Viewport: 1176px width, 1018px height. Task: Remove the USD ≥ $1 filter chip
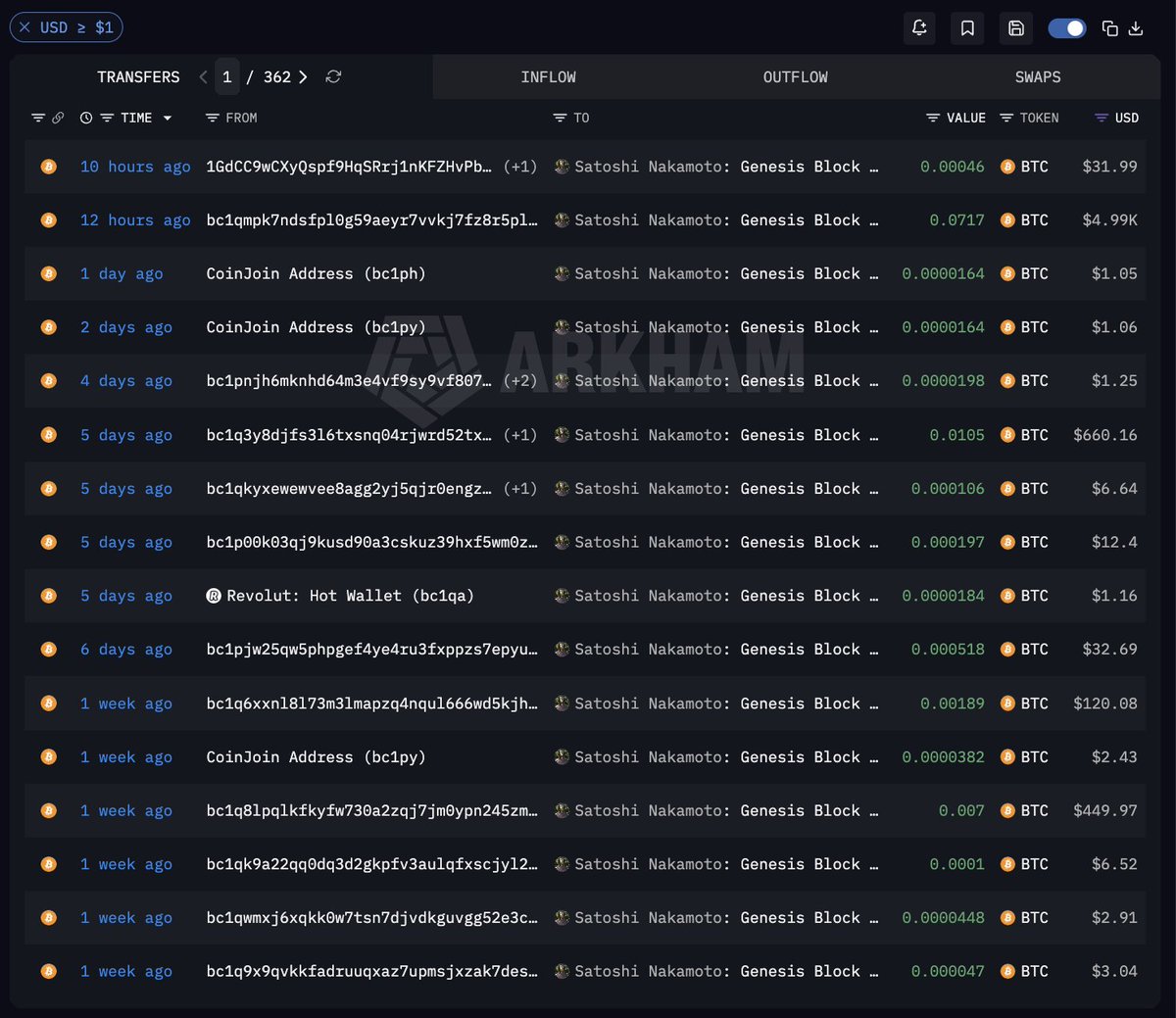point(24,27)
